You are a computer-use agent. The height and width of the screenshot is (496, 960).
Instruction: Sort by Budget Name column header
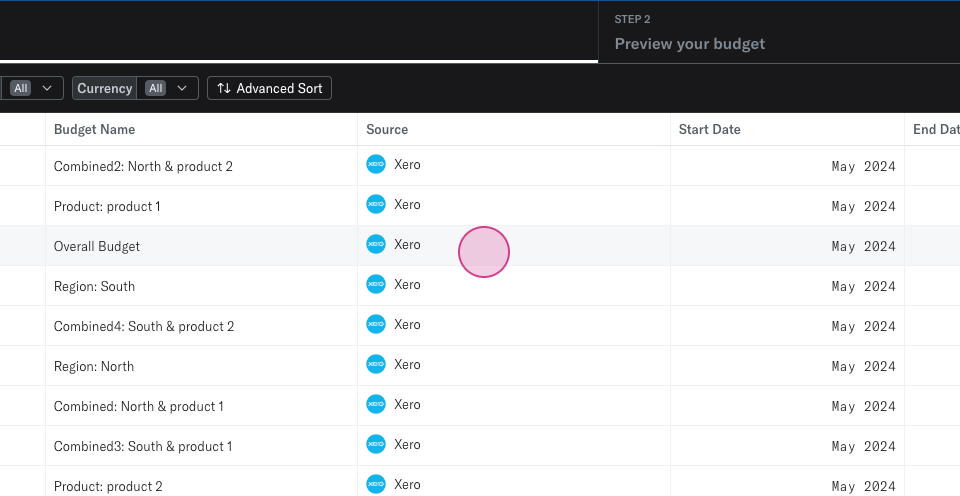pyautogui.click(x=94, y=129)
